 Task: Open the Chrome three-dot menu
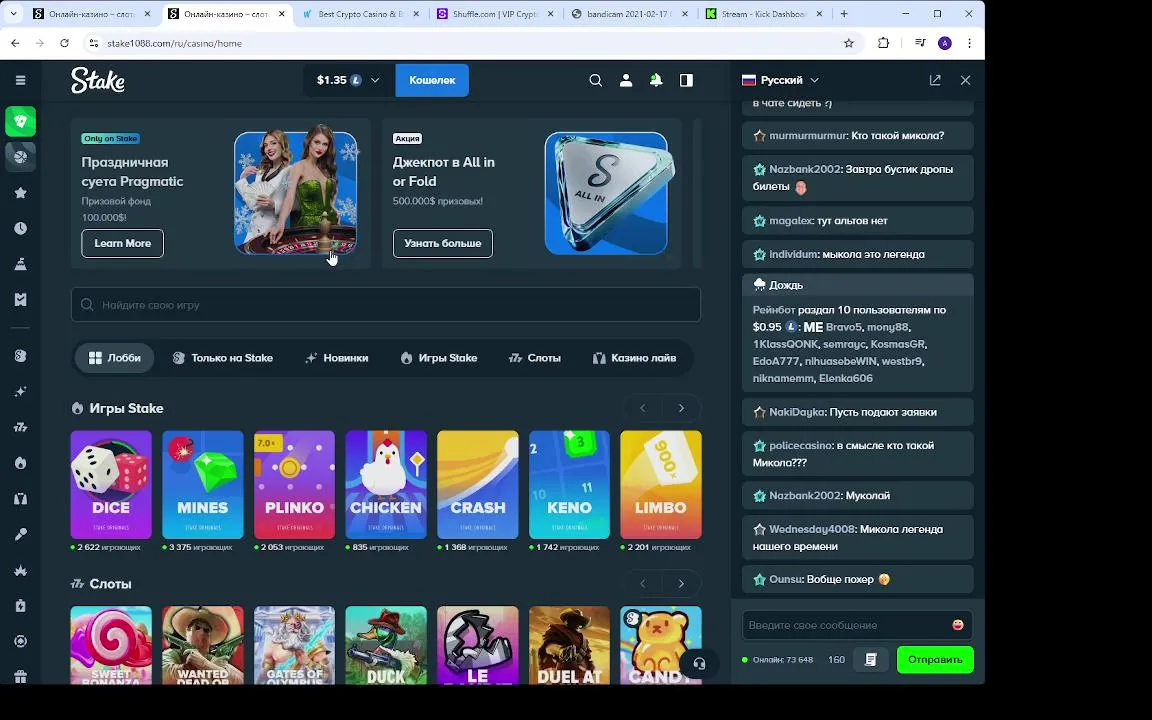969,43
